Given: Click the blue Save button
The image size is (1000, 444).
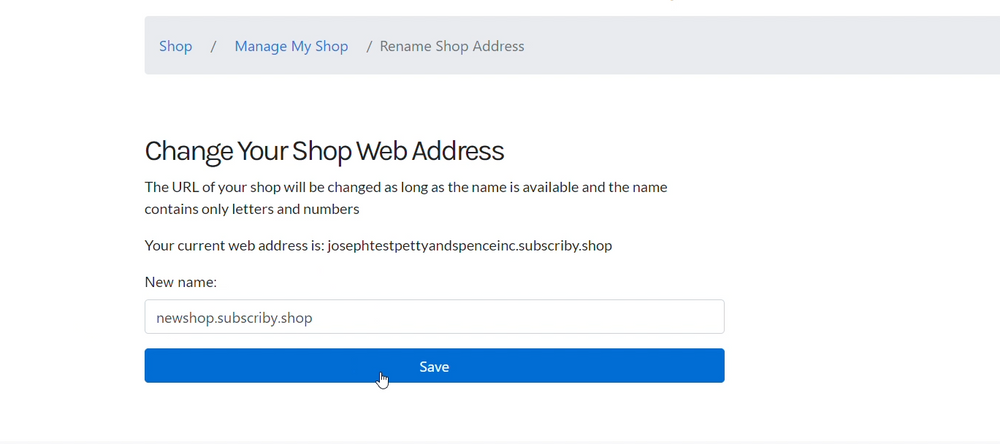Looking at the screenshot, I should tap(434, 366).
